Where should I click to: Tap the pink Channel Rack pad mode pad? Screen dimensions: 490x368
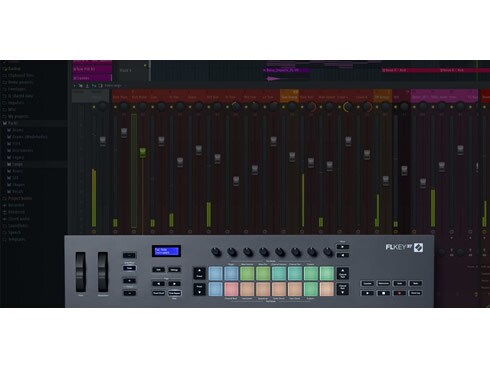pyautogui.click(x=231, y=289)
